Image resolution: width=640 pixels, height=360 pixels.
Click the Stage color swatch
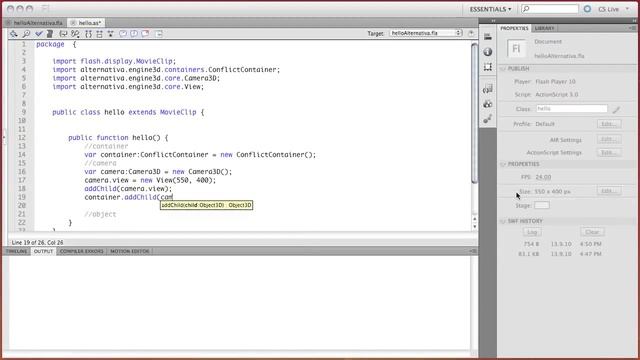click(542, 205)
